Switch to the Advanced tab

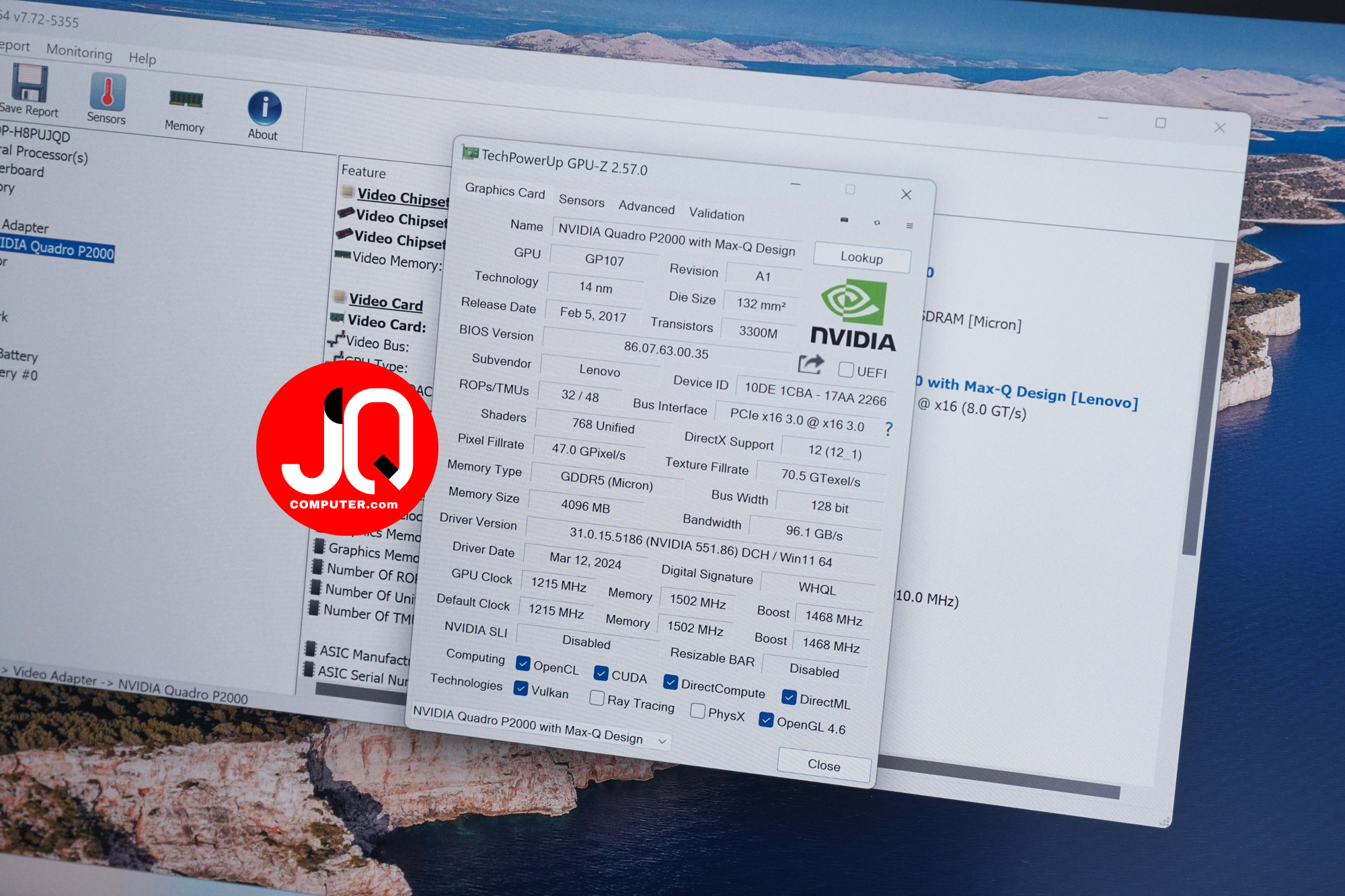646,207
